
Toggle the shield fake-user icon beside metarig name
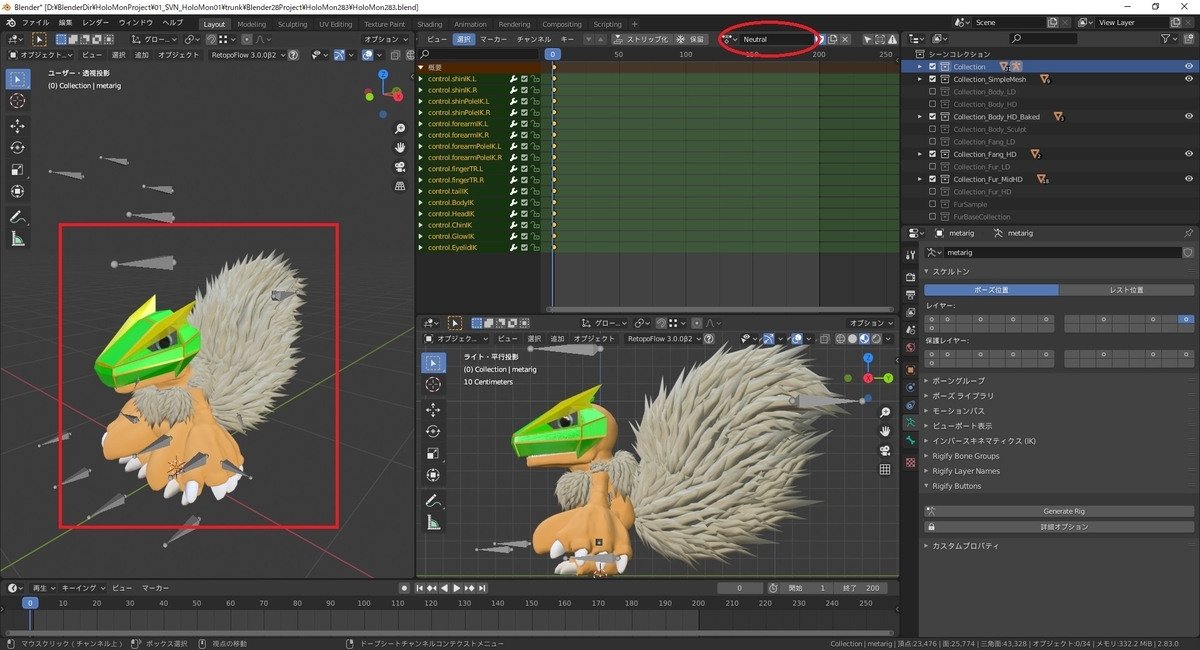pyautogui.click(x=1187, y=253)
